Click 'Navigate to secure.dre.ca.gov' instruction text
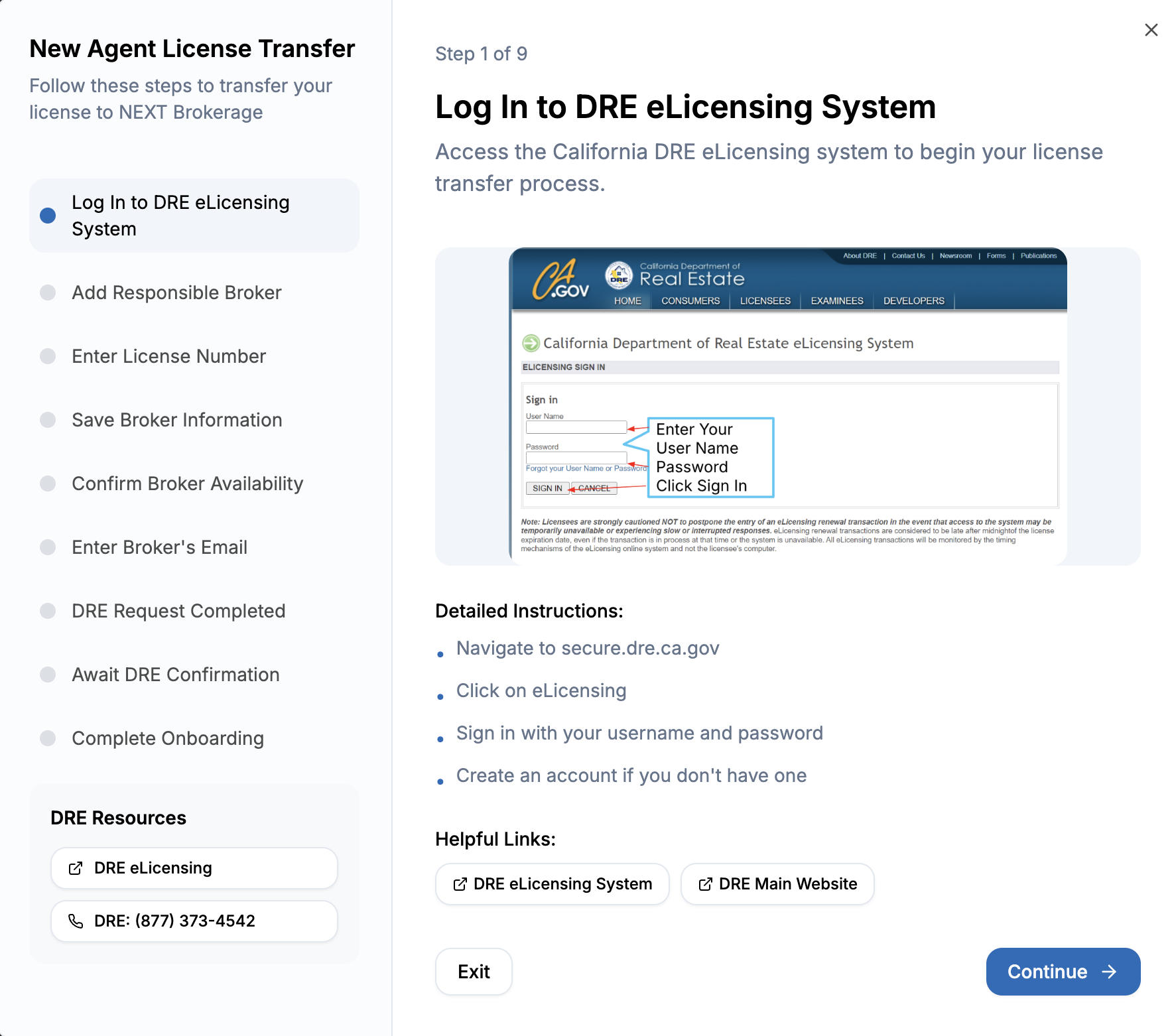The height and width of the screenshot is (1036, 1174). 588,648
